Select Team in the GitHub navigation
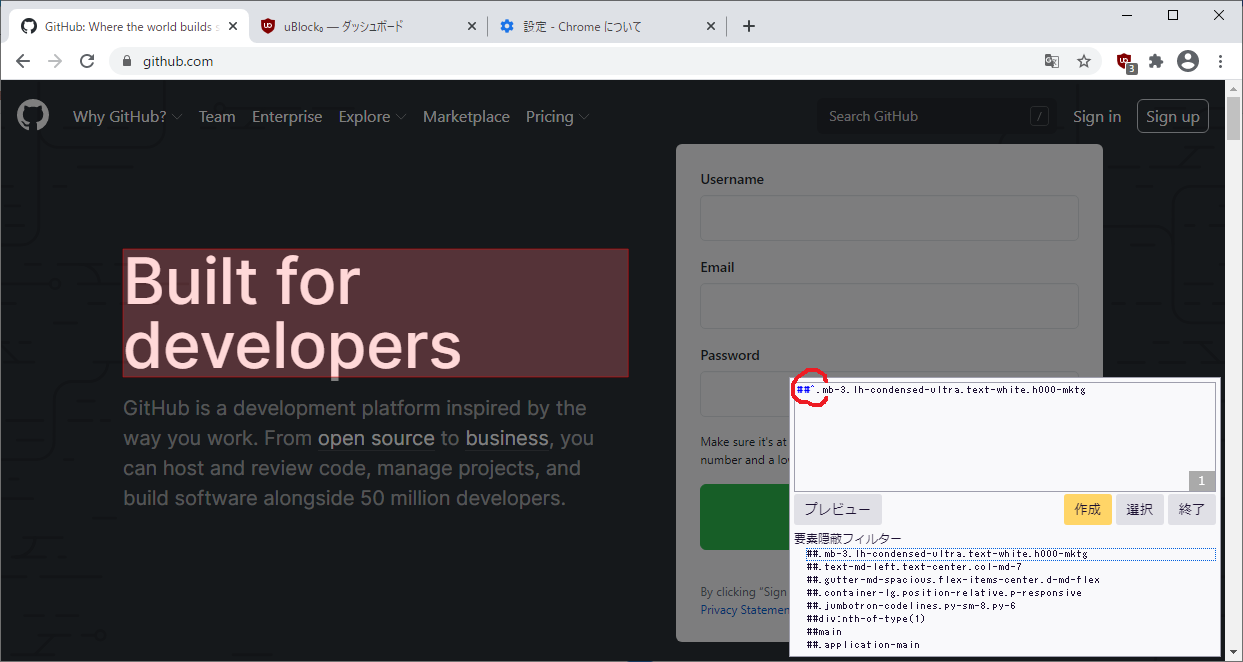This screenshot has width=1243, height=662. pos(217,116)
